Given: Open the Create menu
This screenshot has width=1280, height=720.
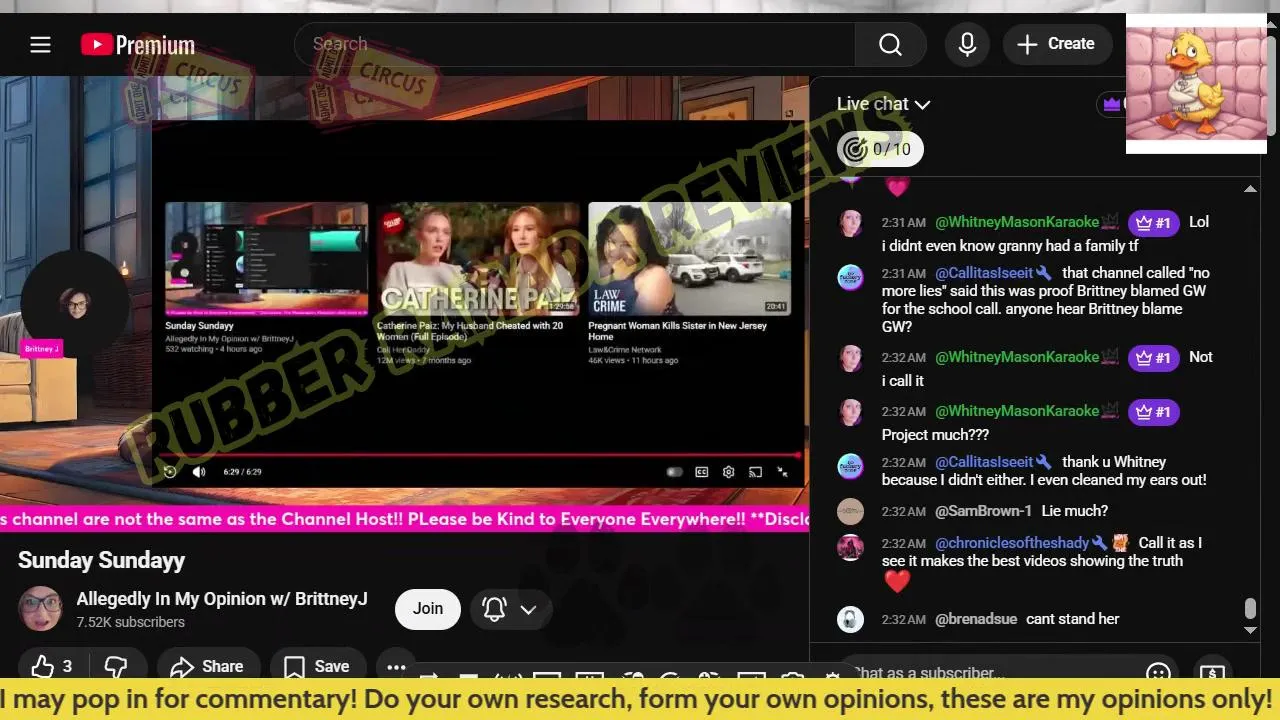Looking at the screenshot, I should click(x=1056, y=44).
